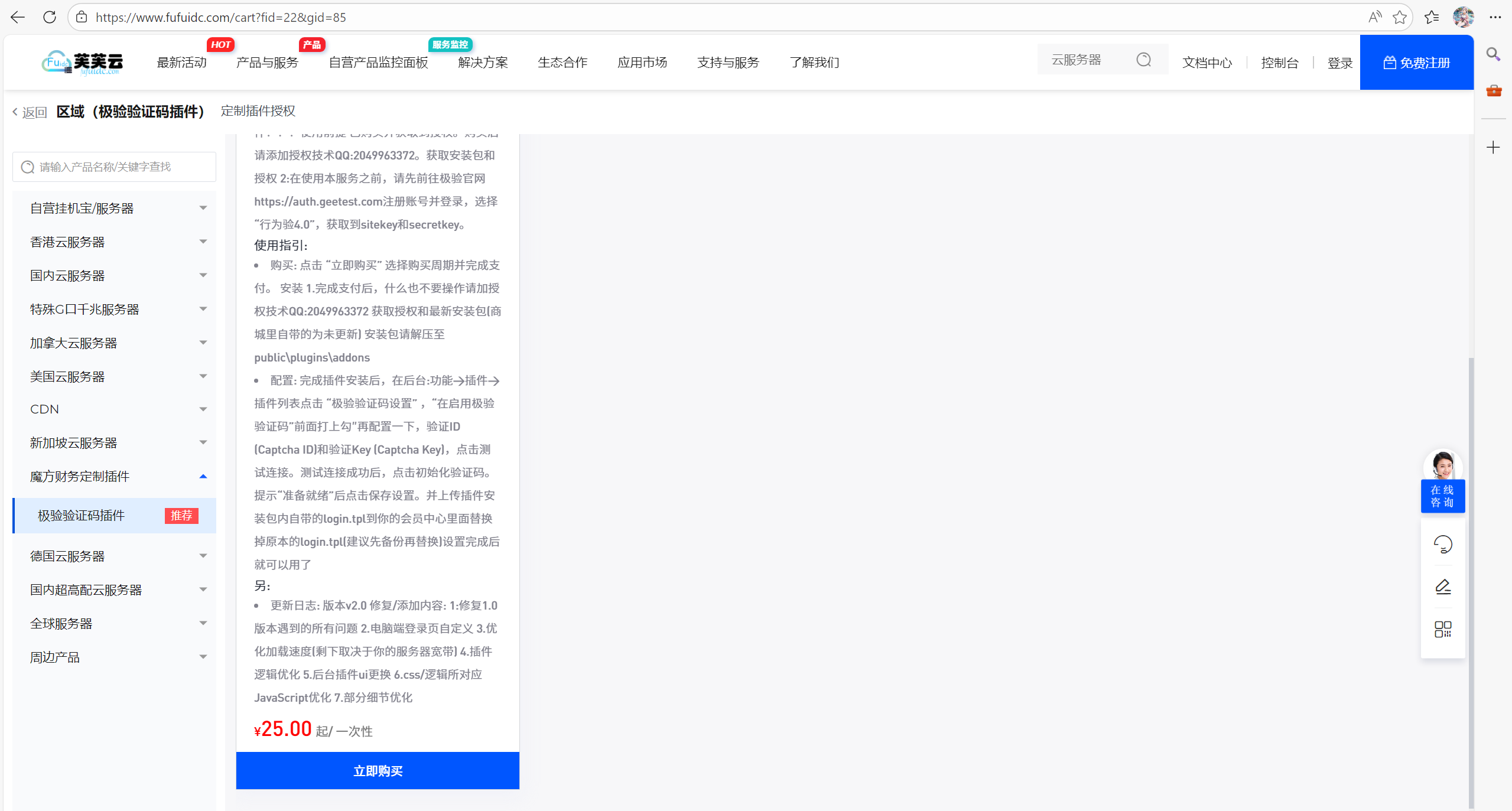Click the back arrow beside 返回
Image resolution: width=1512 pixels, height=811 pixels.
[x=15, y=112]
